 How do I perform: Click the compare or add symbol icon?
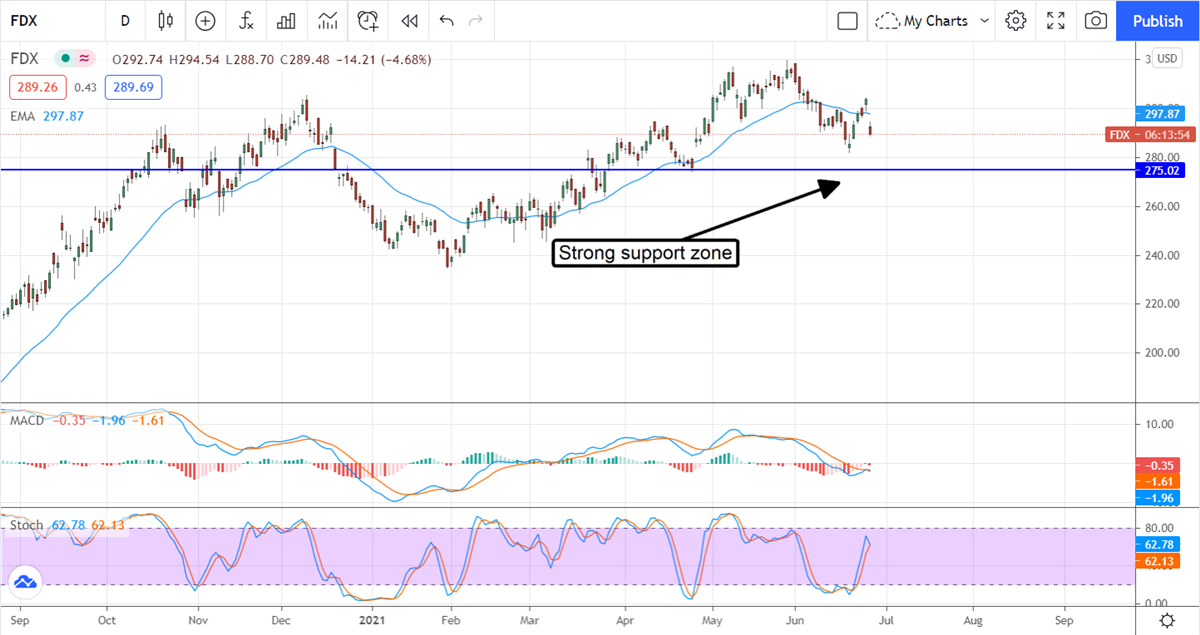(x=205, y=20)
